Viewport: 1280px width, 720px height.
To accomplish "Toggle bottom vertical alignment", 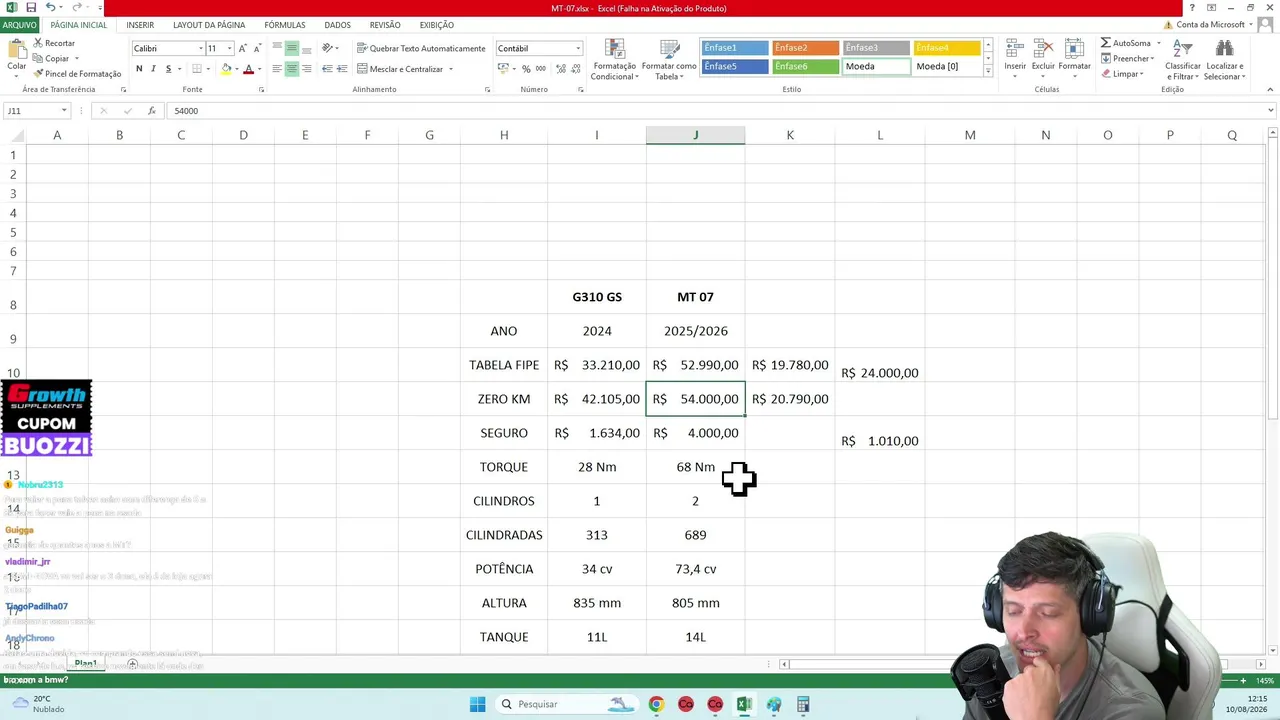I will point(307,48).
